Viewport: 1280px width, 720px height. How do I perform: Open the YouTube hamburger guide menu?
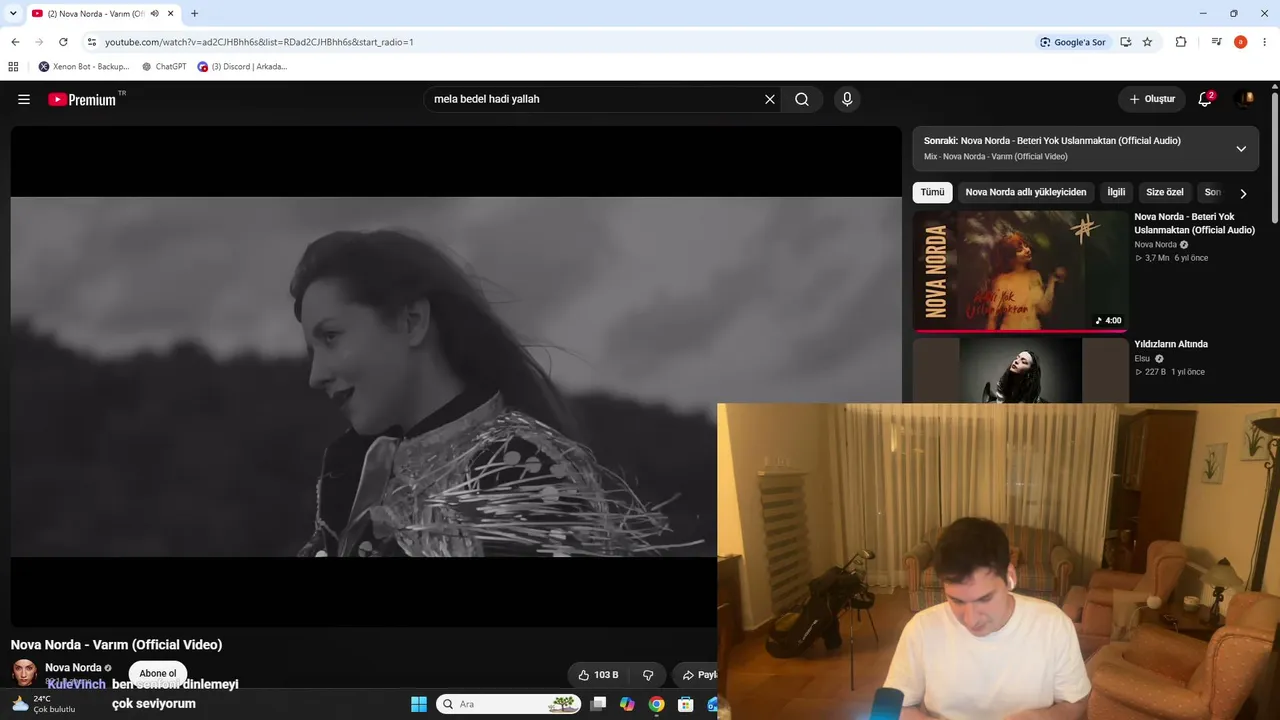(x=24, y=99)
